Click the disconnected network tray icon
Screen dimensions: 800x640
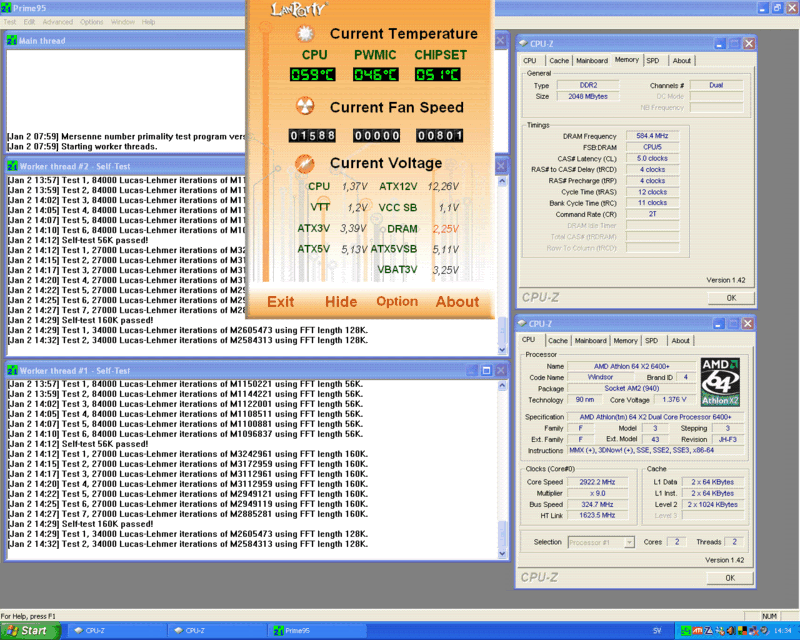[754, 631]
